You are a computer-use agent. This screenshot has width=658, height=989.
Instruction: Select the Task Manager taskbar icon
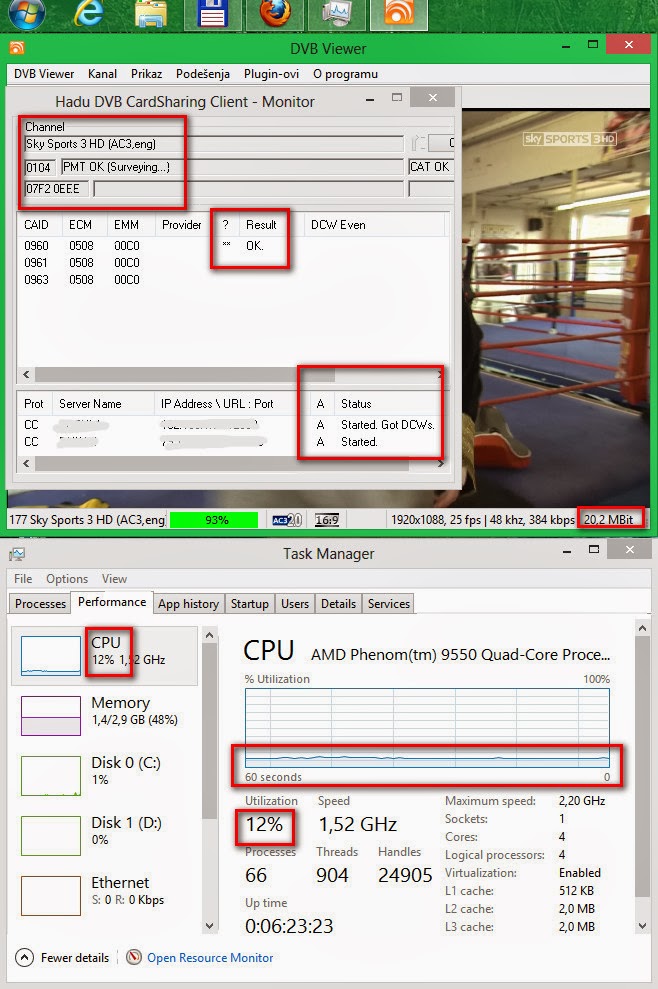click(x=336, y=14)
